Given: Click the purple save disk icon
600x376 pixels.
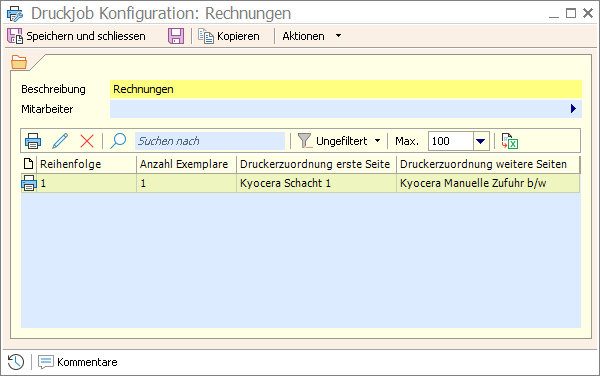Looking at the screenshot, I should (x=176, y=36).
